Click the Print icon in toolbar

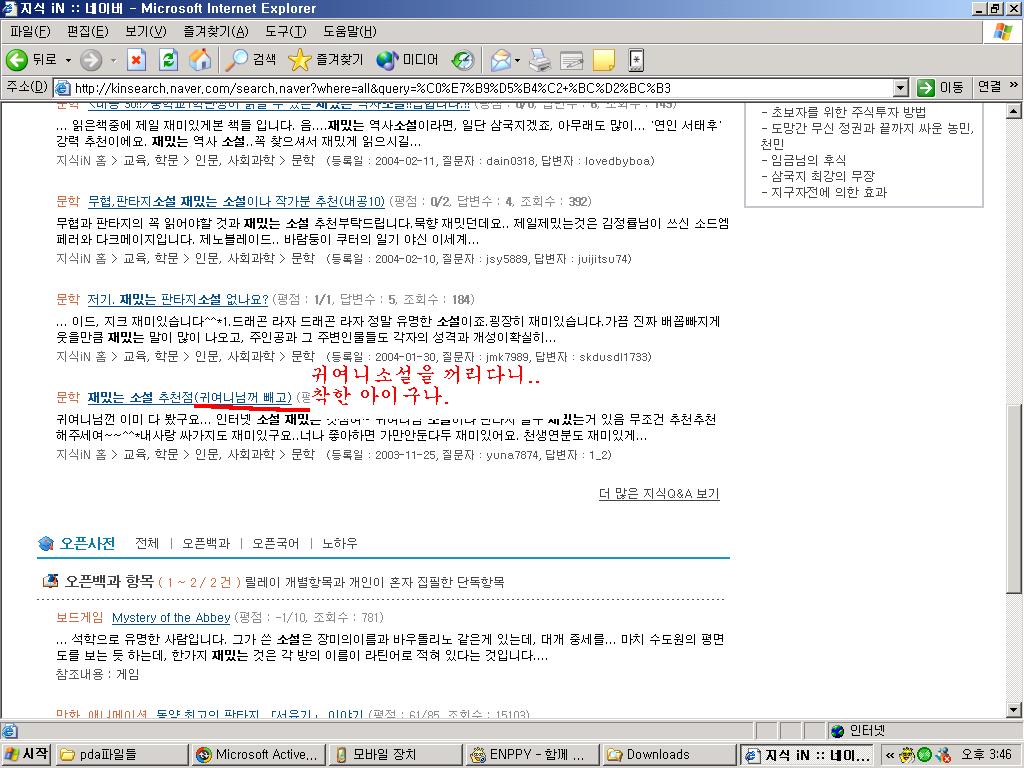(540, 60)
